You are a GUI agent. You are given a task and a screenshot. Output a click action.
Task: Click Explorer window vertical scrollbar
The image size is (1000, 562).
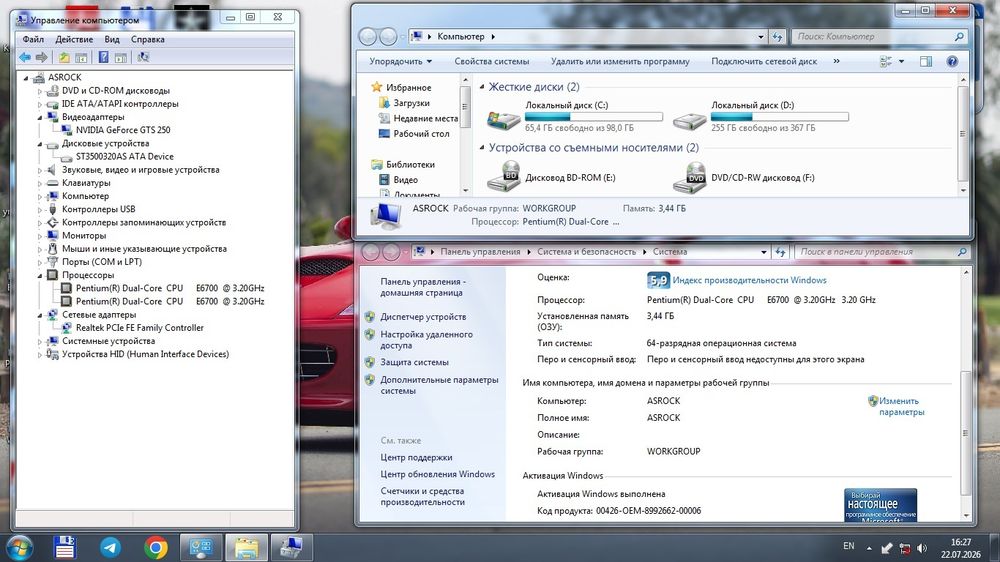point(962,135)
